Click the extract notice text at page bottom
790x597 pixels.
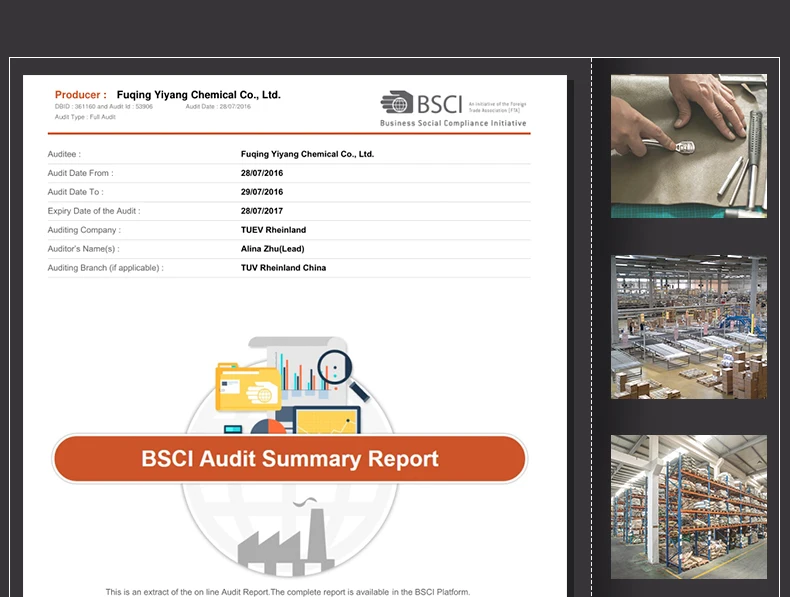(288, 592)
